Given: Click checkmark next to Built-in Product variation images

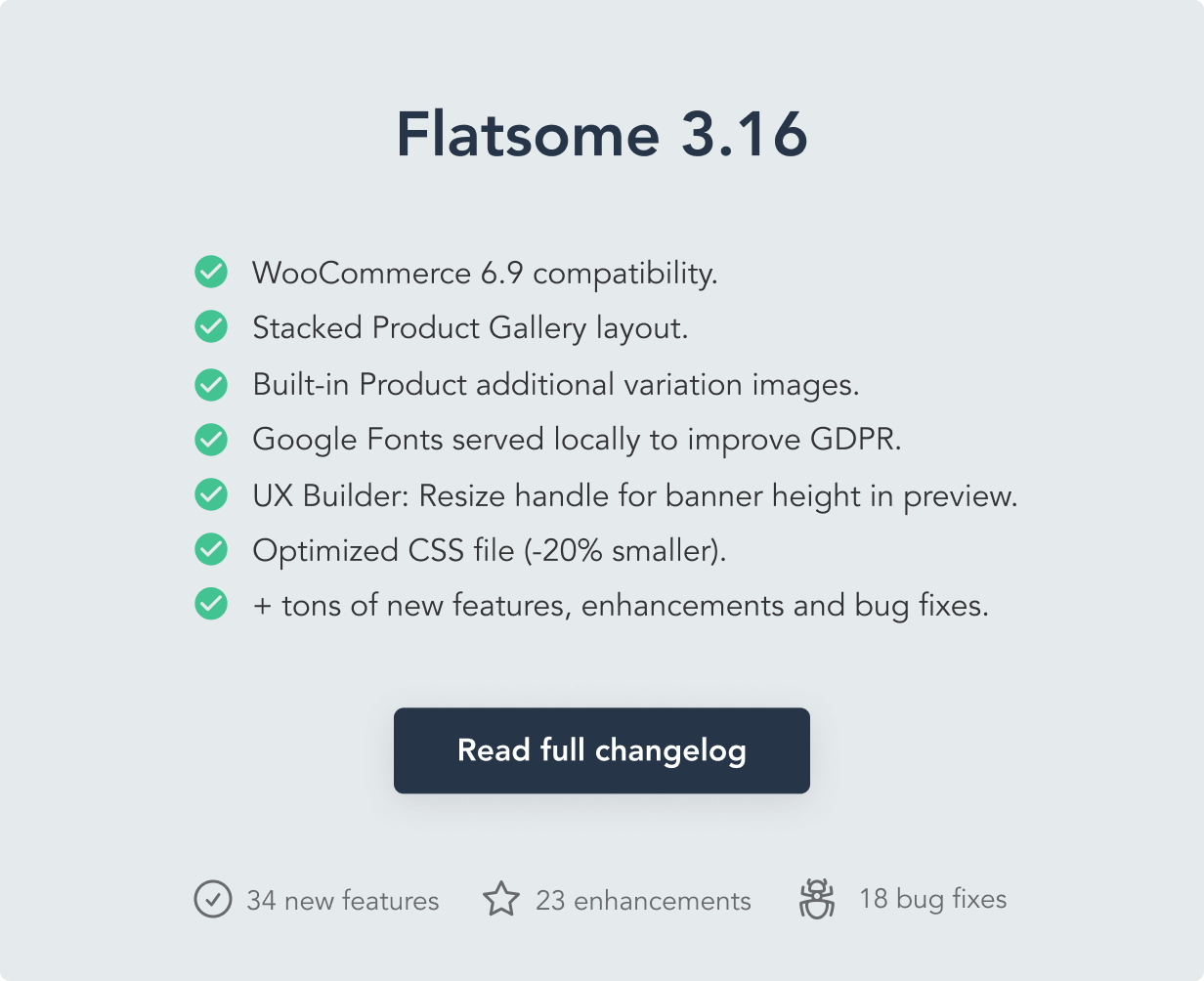Looking at the screenshot, I should (211, 383).
